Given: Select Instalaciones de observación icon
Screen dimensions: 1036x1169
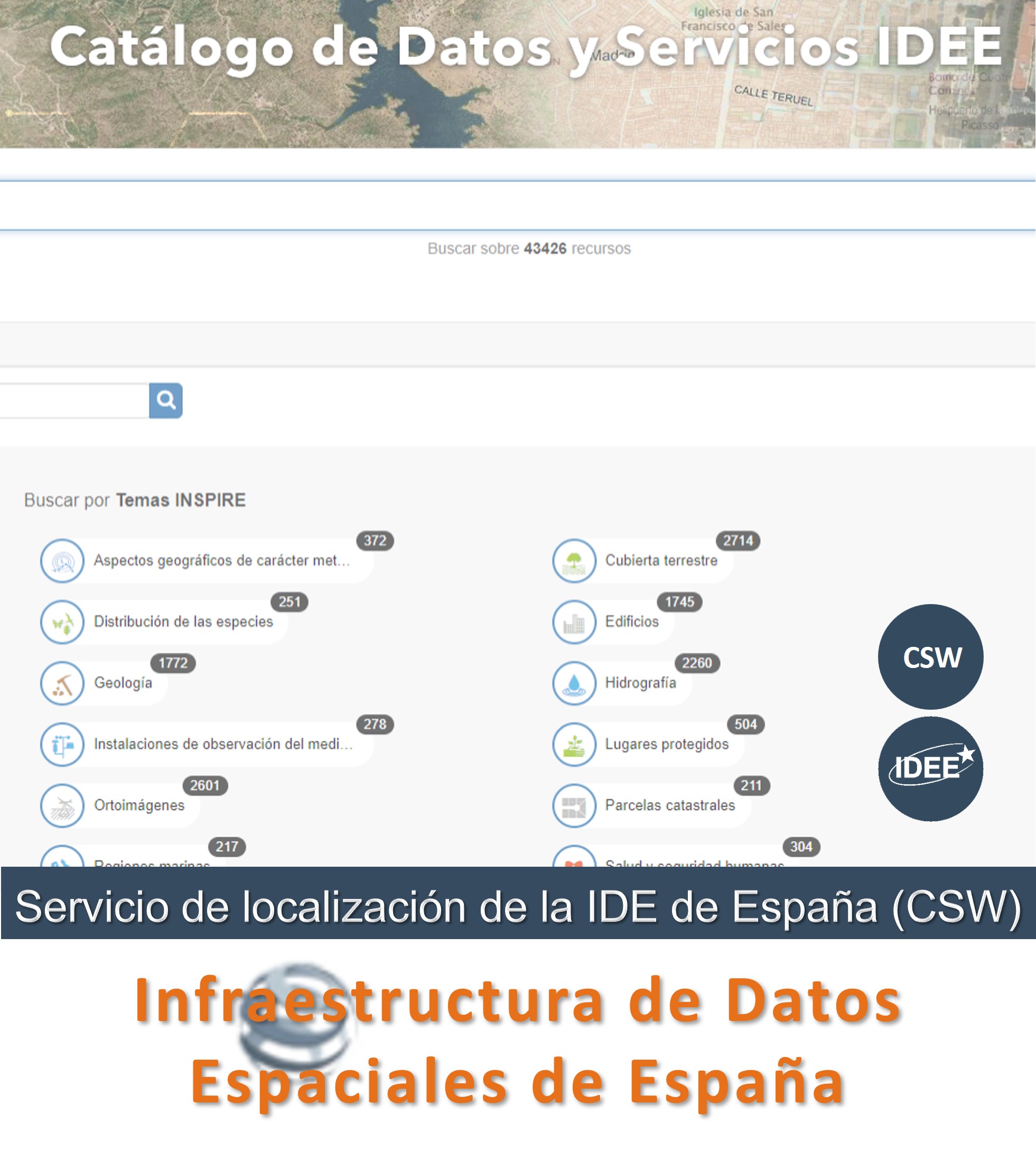Looking at the screenshot, I should point(62,745).
